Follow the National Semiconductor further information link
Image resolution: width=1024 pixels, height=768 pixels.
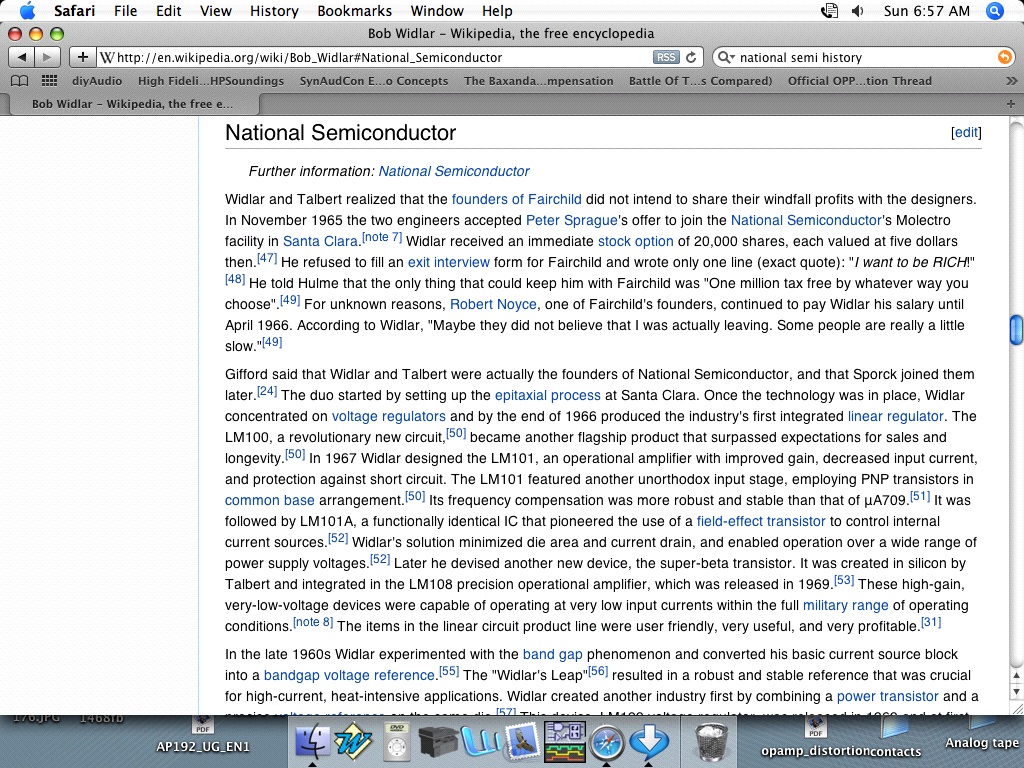click(x=454, y=171)
